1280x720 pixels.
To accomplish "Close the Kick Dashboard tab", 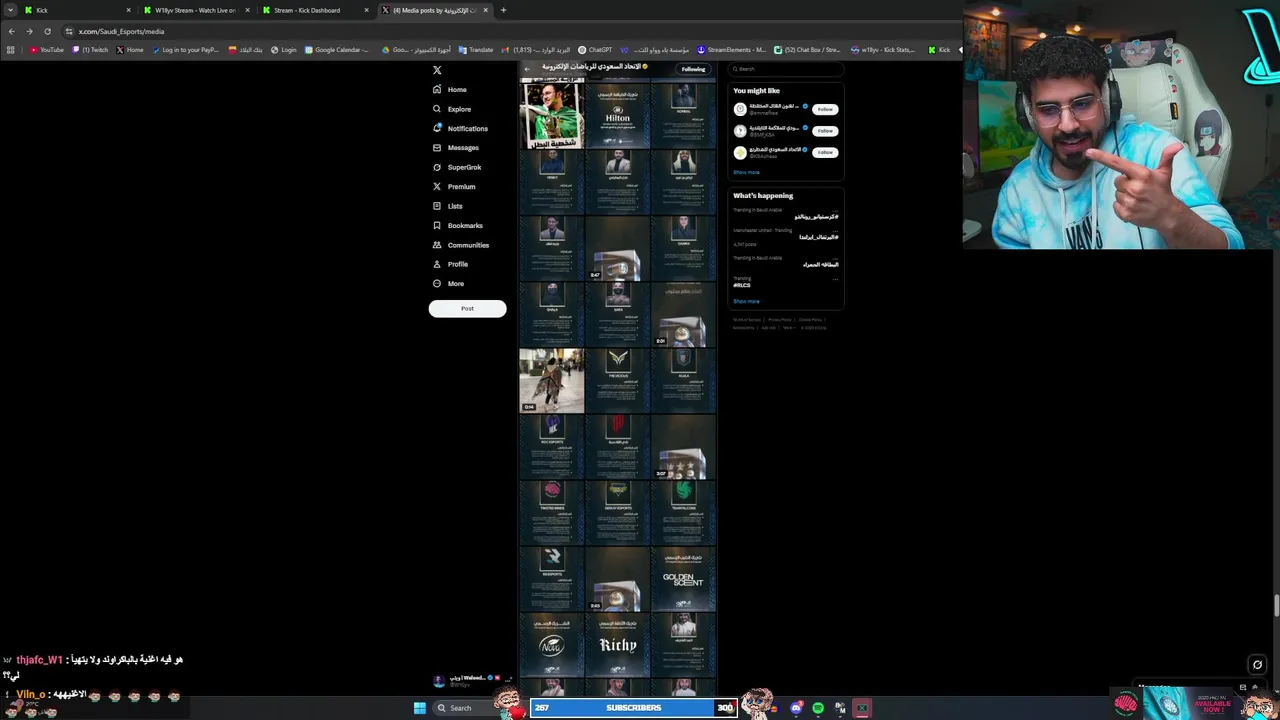I will point(367,10).
